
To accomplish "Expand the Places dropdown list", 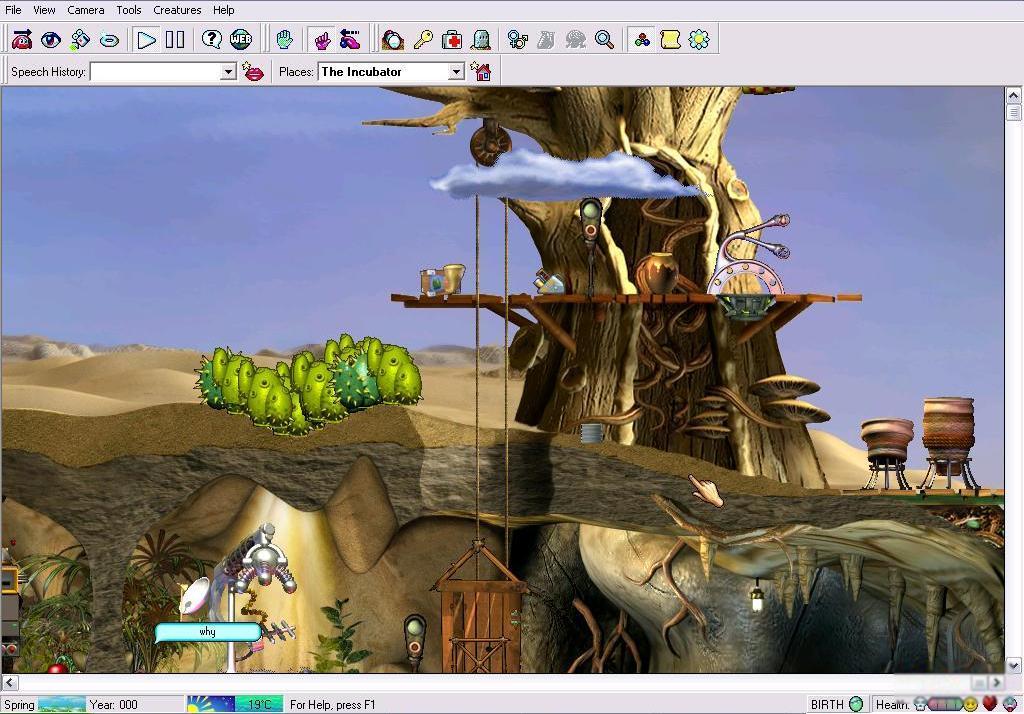I will (x=456, y=72).
